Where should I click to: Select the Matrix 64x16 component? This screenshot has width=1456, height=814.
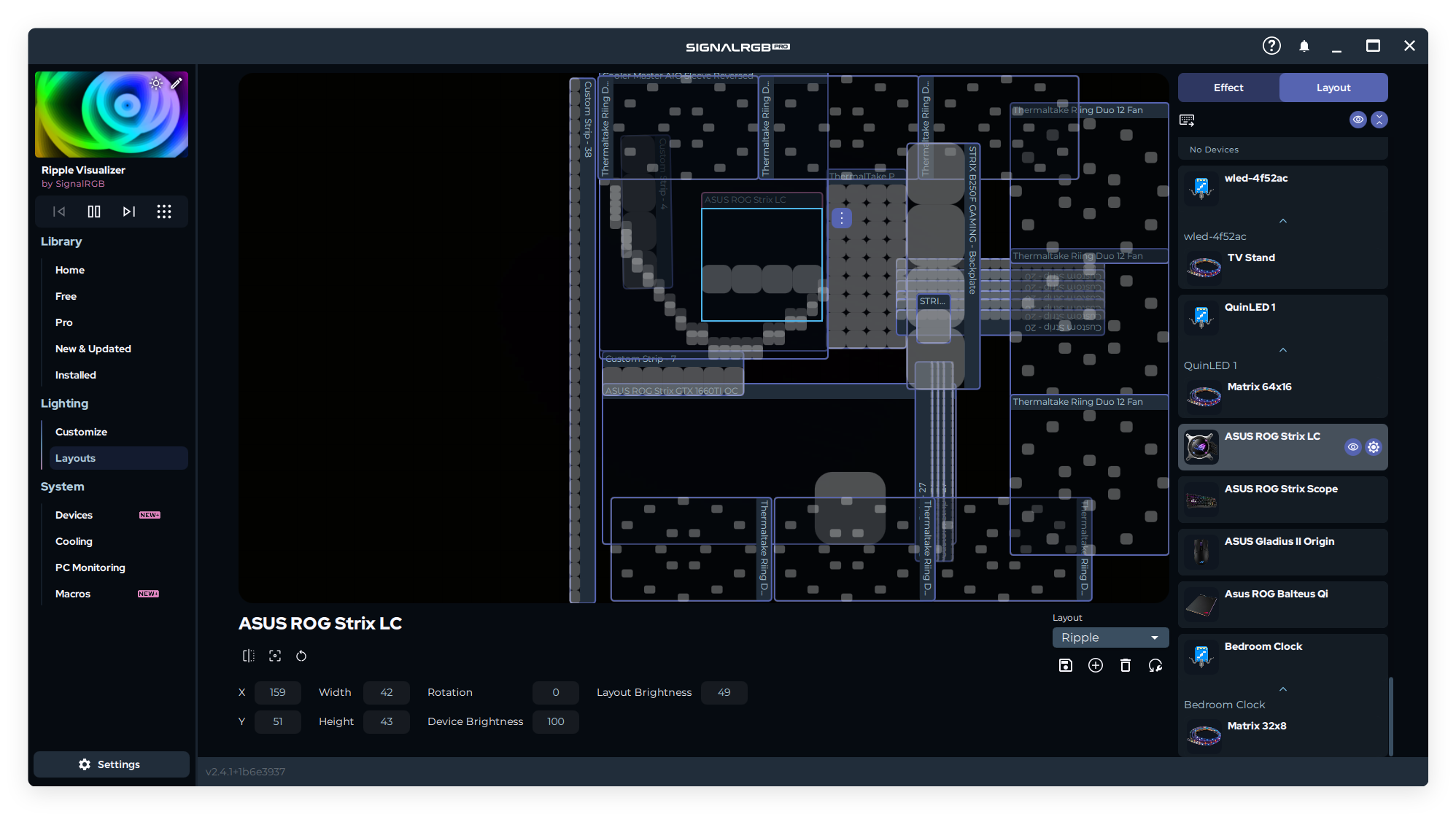[1283, 396]
